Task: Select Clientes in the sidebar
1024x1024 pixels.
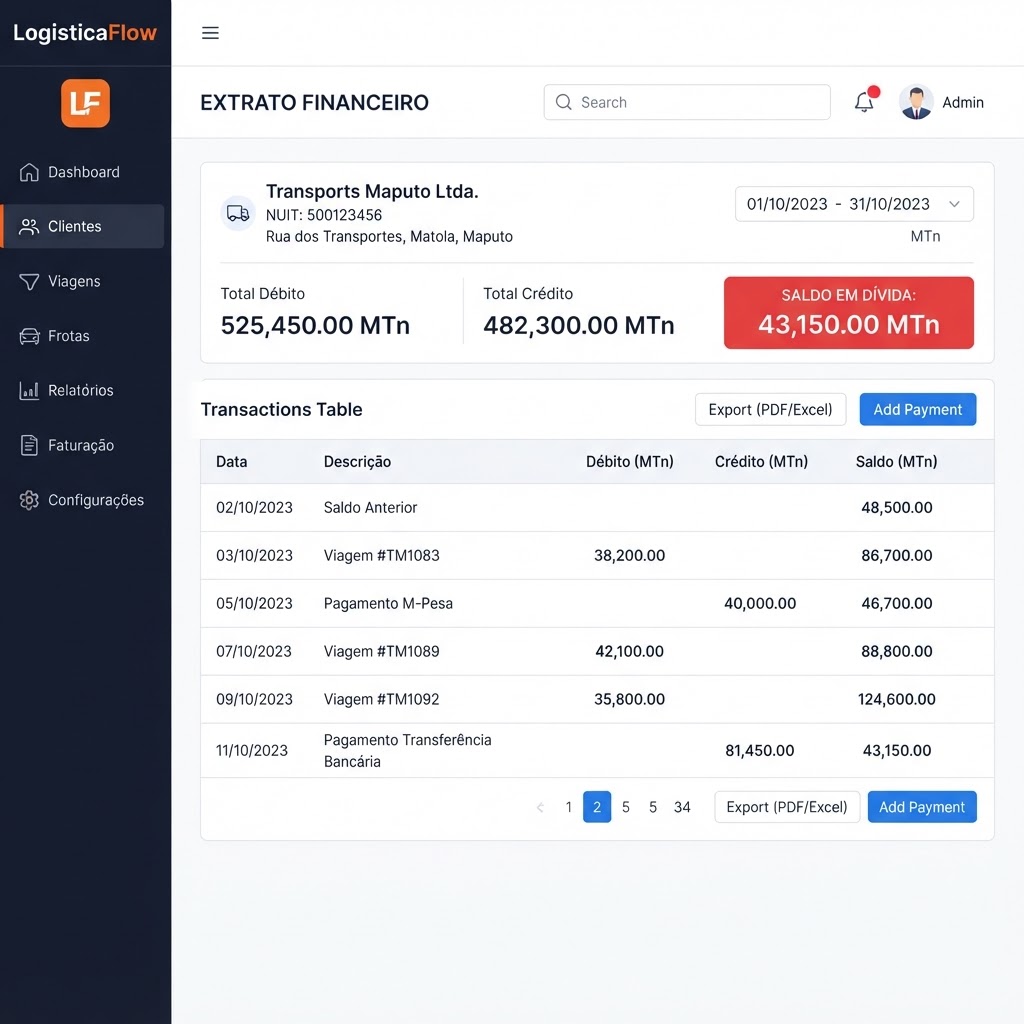Action: click(x=83, y=227)
